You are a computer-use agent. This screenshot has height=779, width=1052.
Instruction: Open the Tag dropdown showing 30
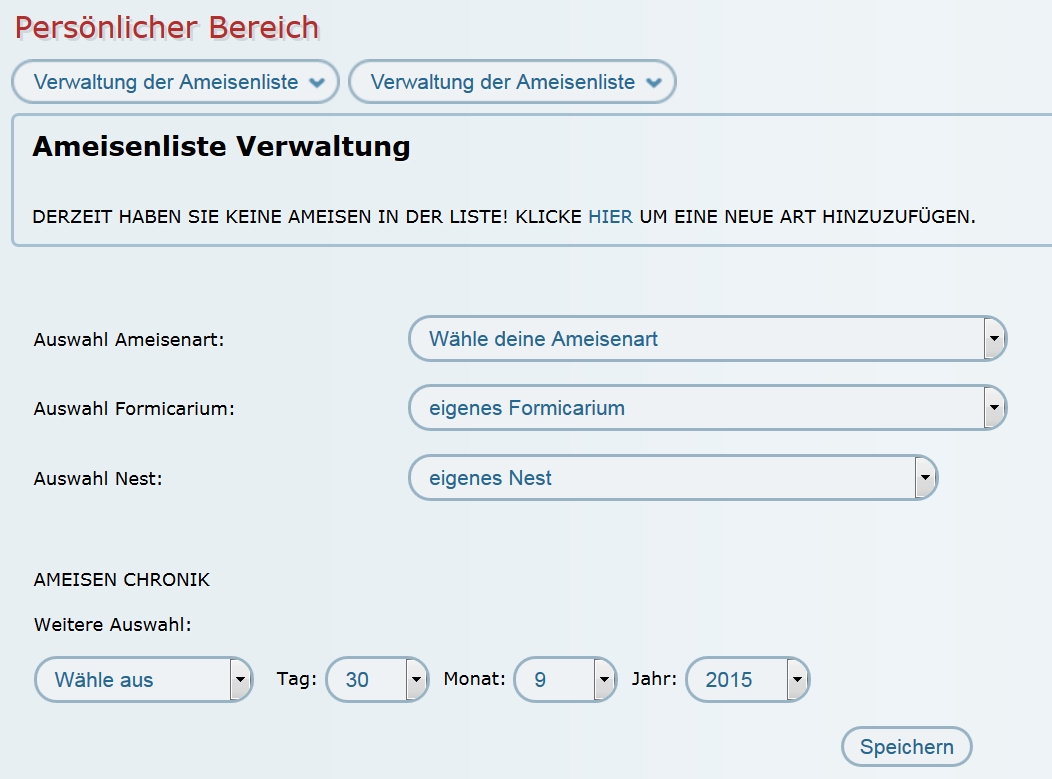click(366, 680)
